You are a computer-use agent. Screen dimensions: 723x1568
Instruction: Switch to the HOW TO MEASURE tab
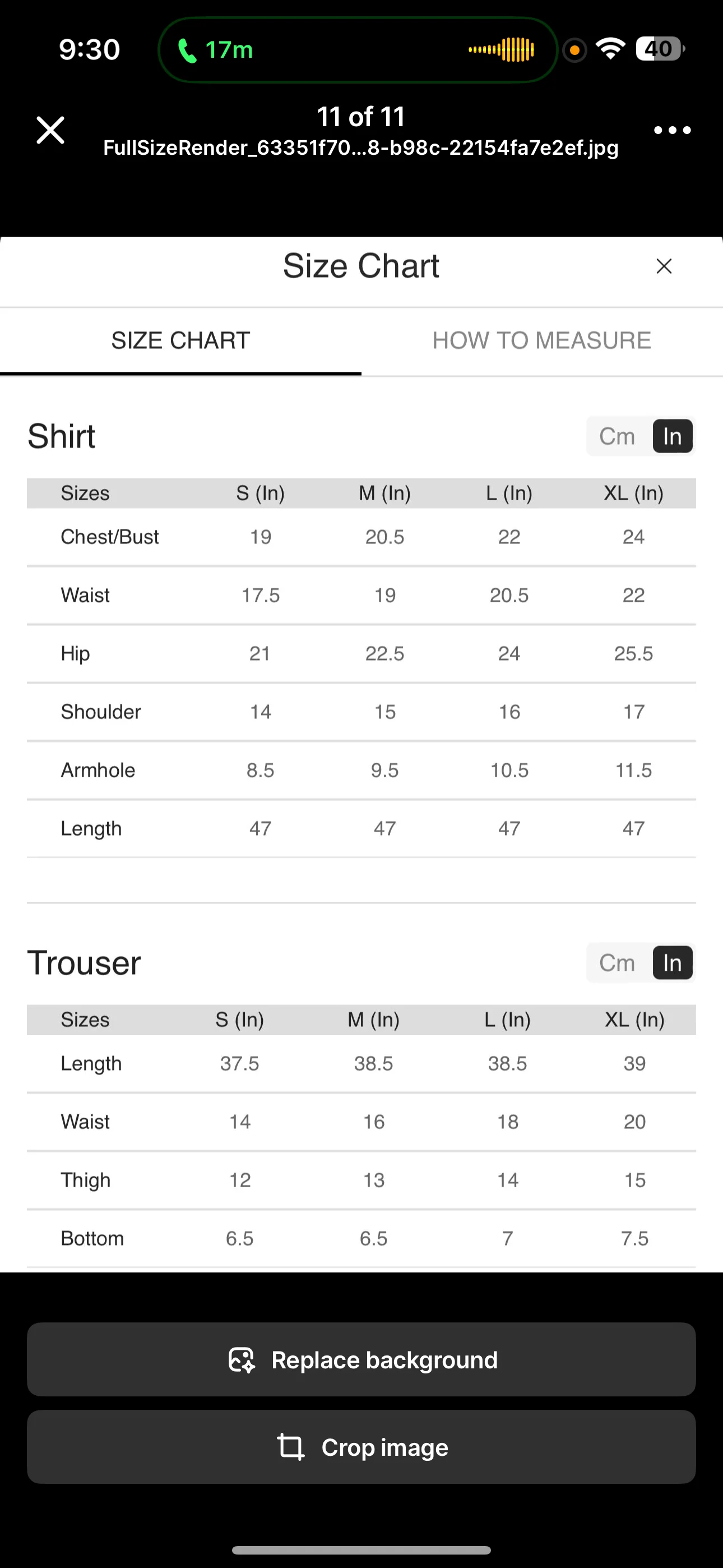[541, 340]
